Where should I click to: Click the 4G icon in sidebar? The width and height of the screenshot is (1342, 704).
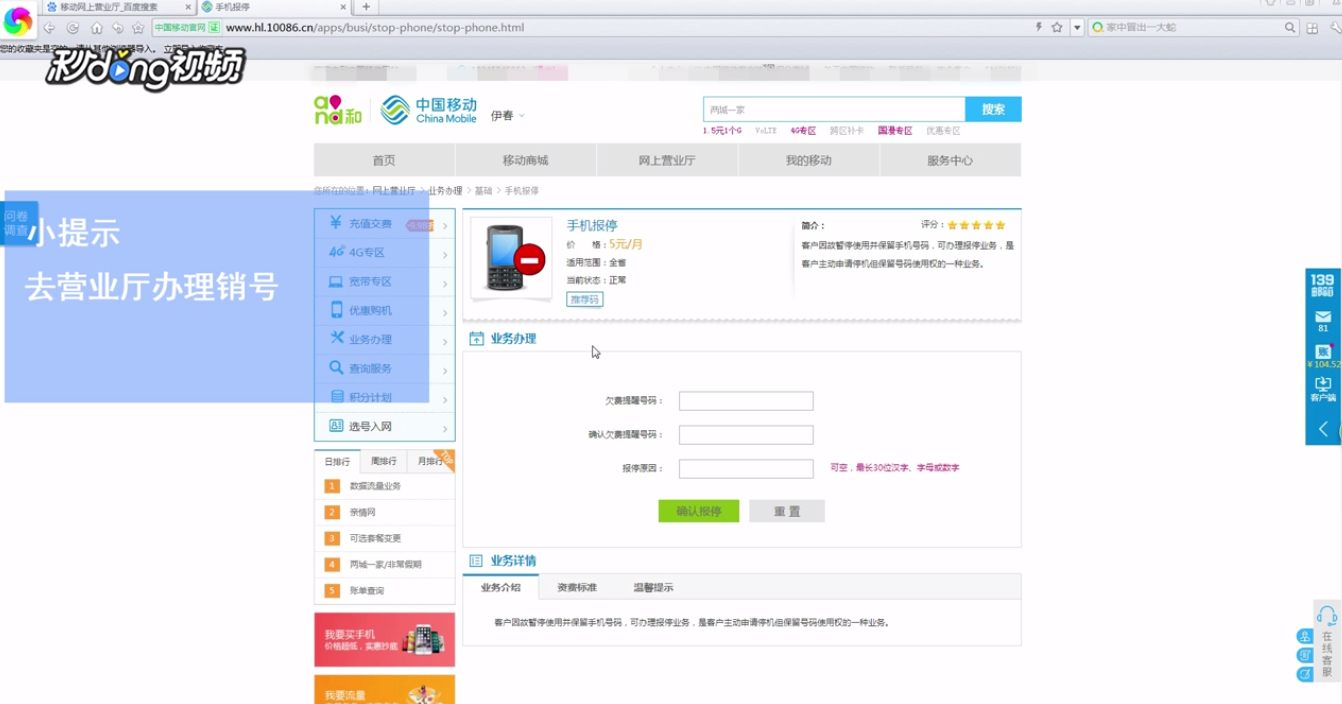click(337, 253)
